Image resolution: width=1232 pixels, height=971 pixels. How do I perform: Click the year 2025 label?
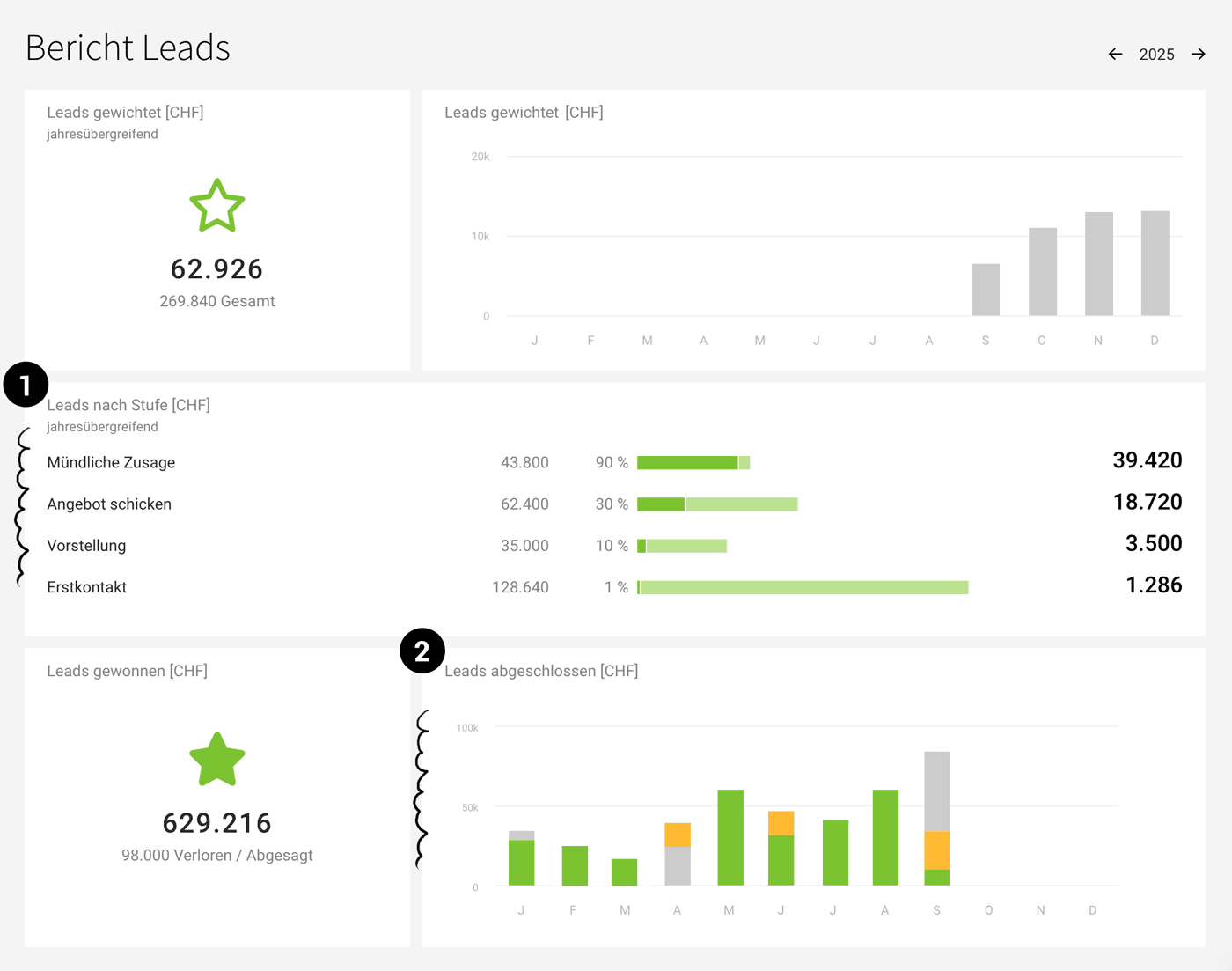pos(1156,54)
